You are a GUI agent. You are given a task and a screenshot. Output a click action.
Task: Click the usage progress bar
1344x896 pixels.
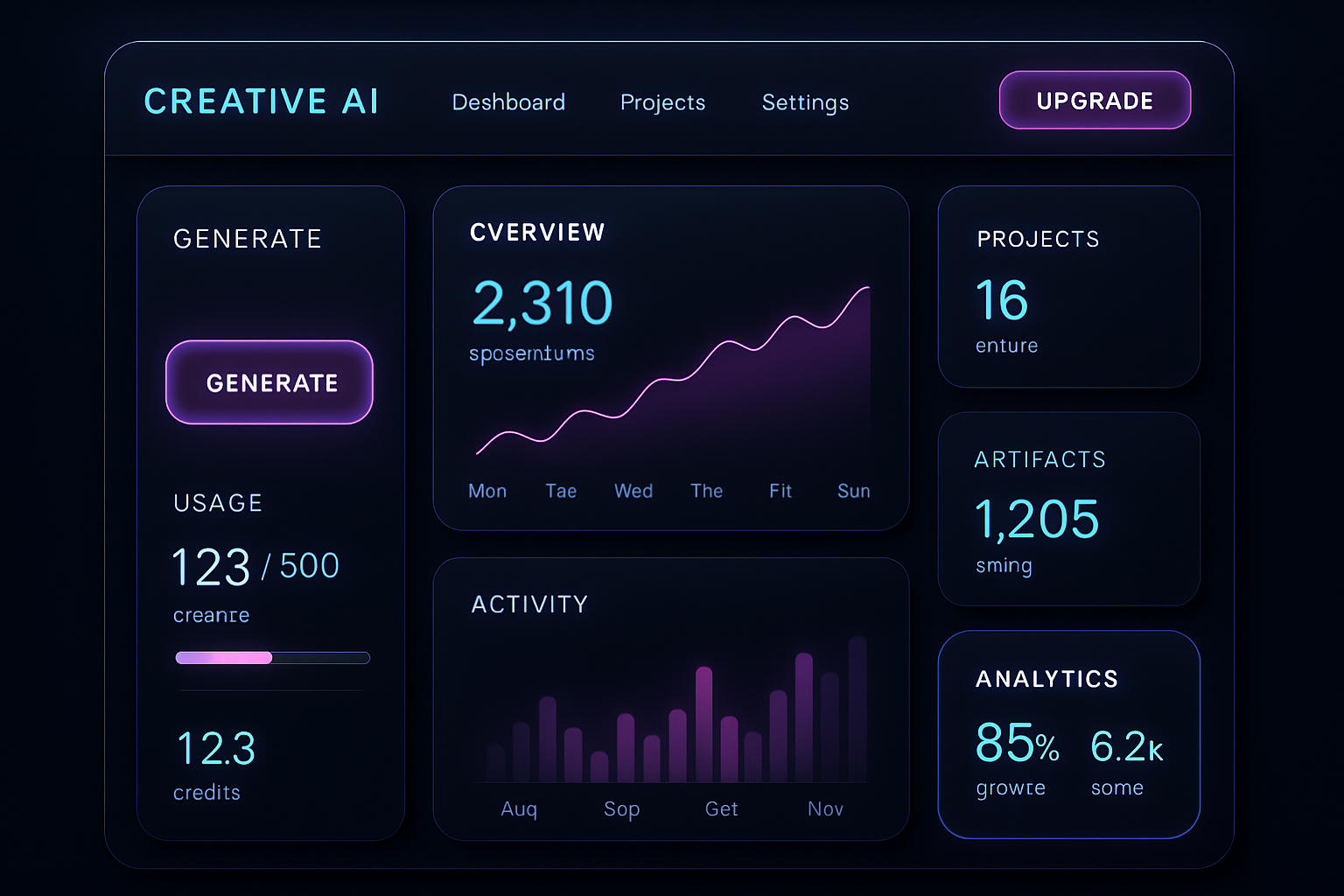pos(272,656)
